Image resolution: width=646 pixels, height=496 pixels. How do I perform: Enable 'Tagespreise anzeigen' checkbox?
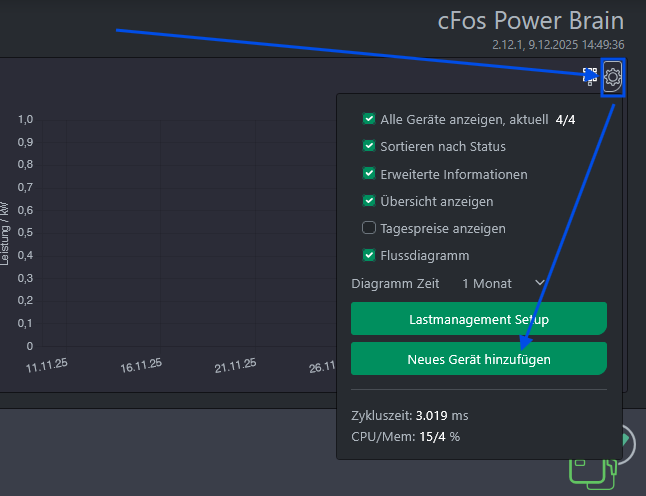(x=369, y=228)
